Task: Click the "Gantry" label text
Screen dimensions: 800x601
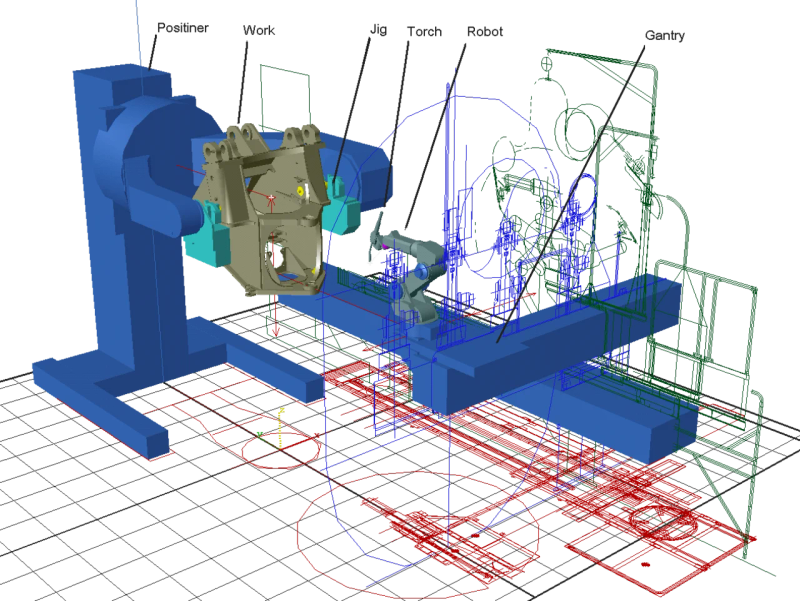Action: coord(664,36)
